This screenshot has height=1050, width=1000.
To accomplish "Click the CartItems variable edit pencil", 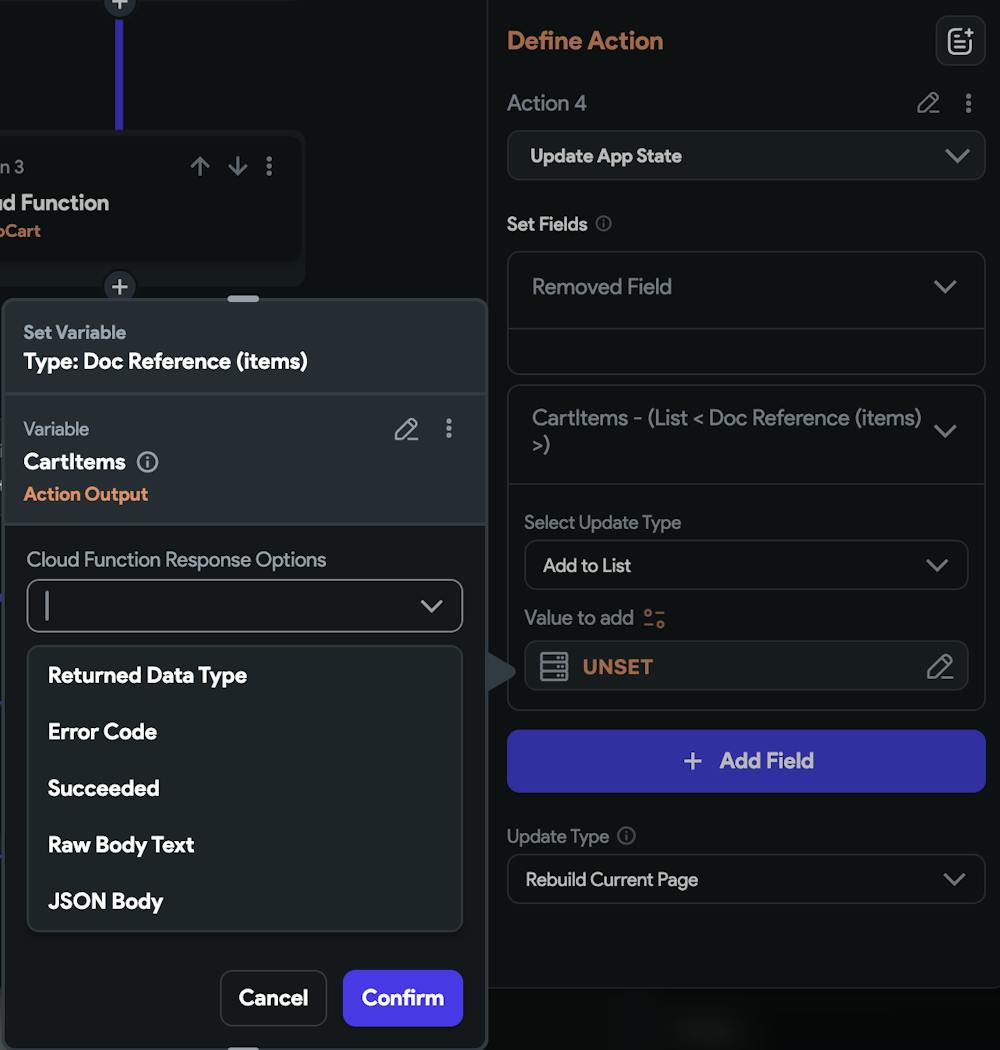I will tap(406, 429).
